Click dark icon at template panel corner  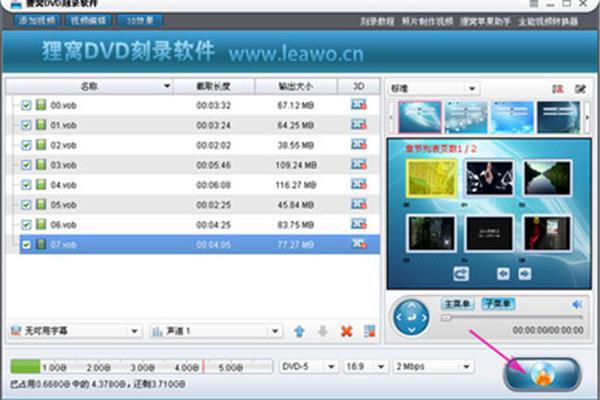pyautogui.click(x=580, y=89)
